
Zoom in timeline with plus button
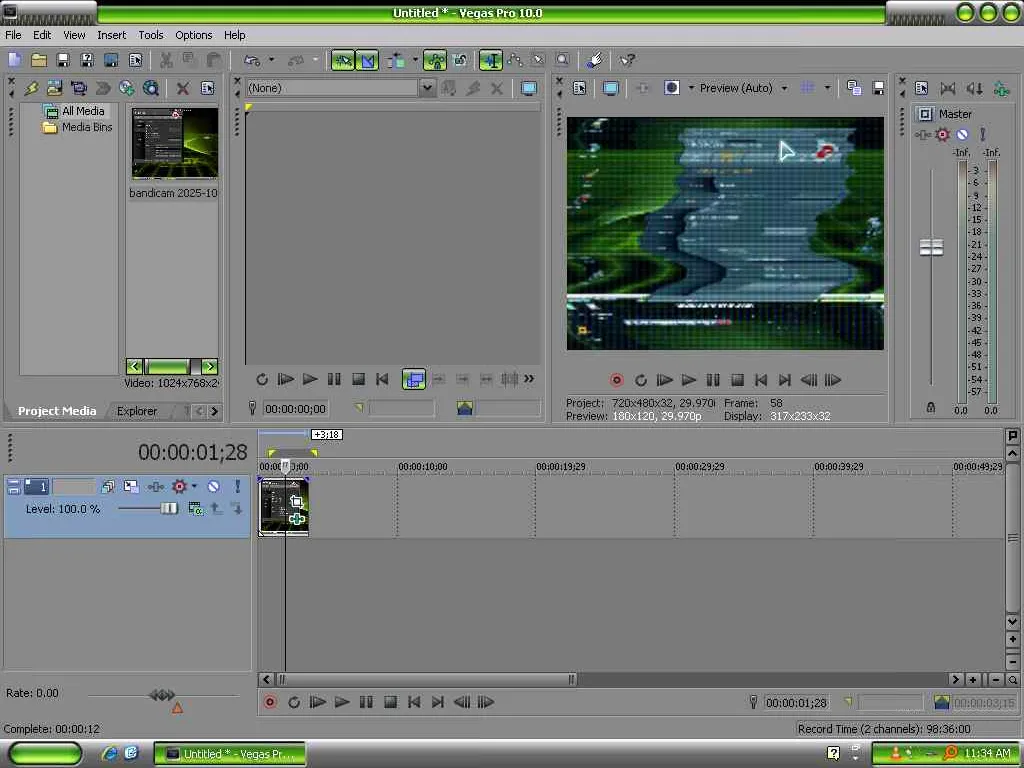click(972, 680)
